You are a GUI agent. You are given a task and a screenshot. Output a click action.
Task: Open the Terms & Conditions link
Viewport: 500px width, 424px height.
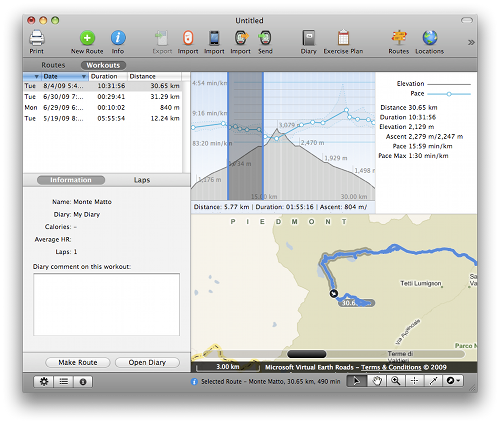391,367
